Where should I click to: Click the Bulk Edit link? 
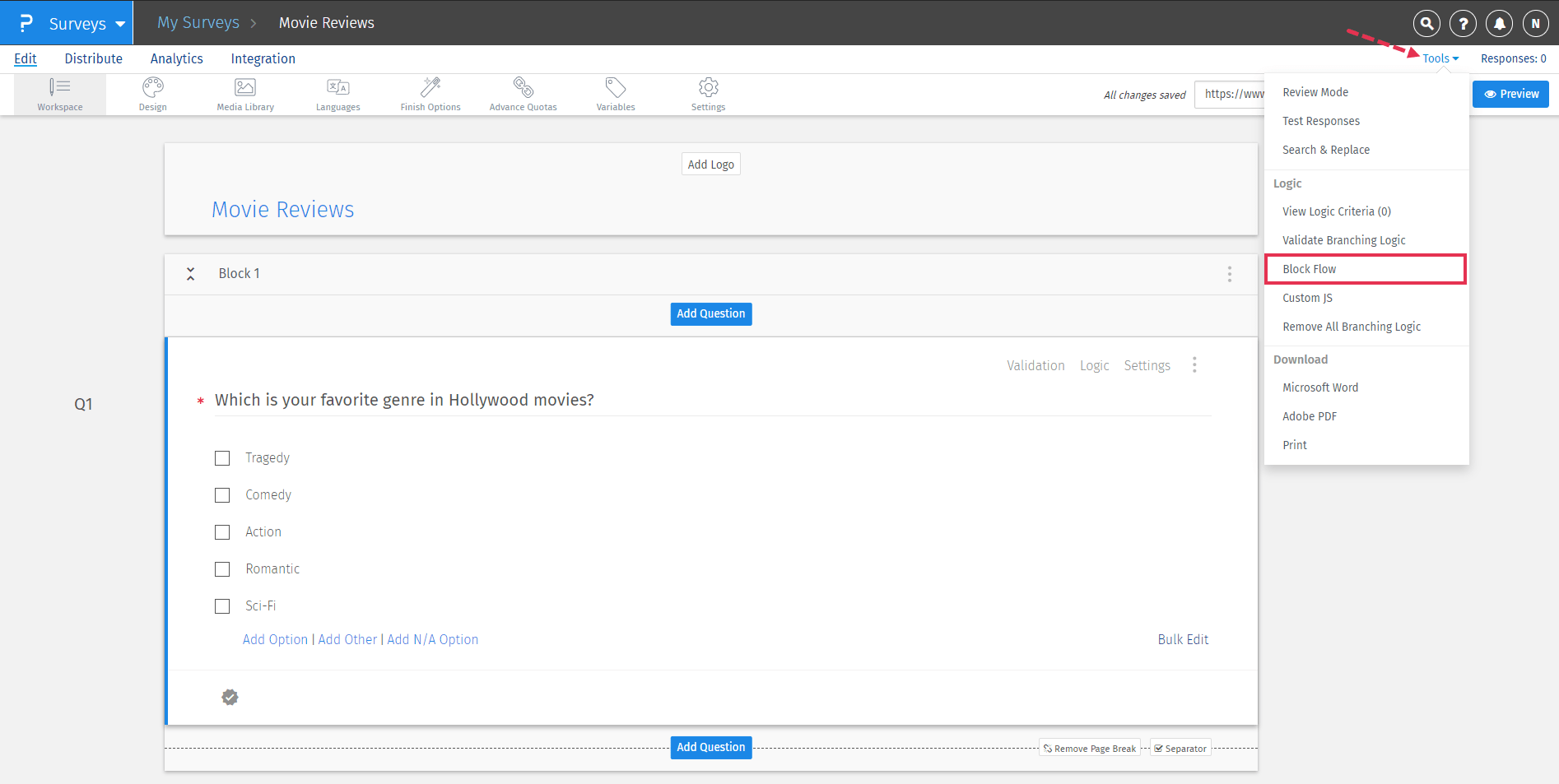(x=1183, y=639)
